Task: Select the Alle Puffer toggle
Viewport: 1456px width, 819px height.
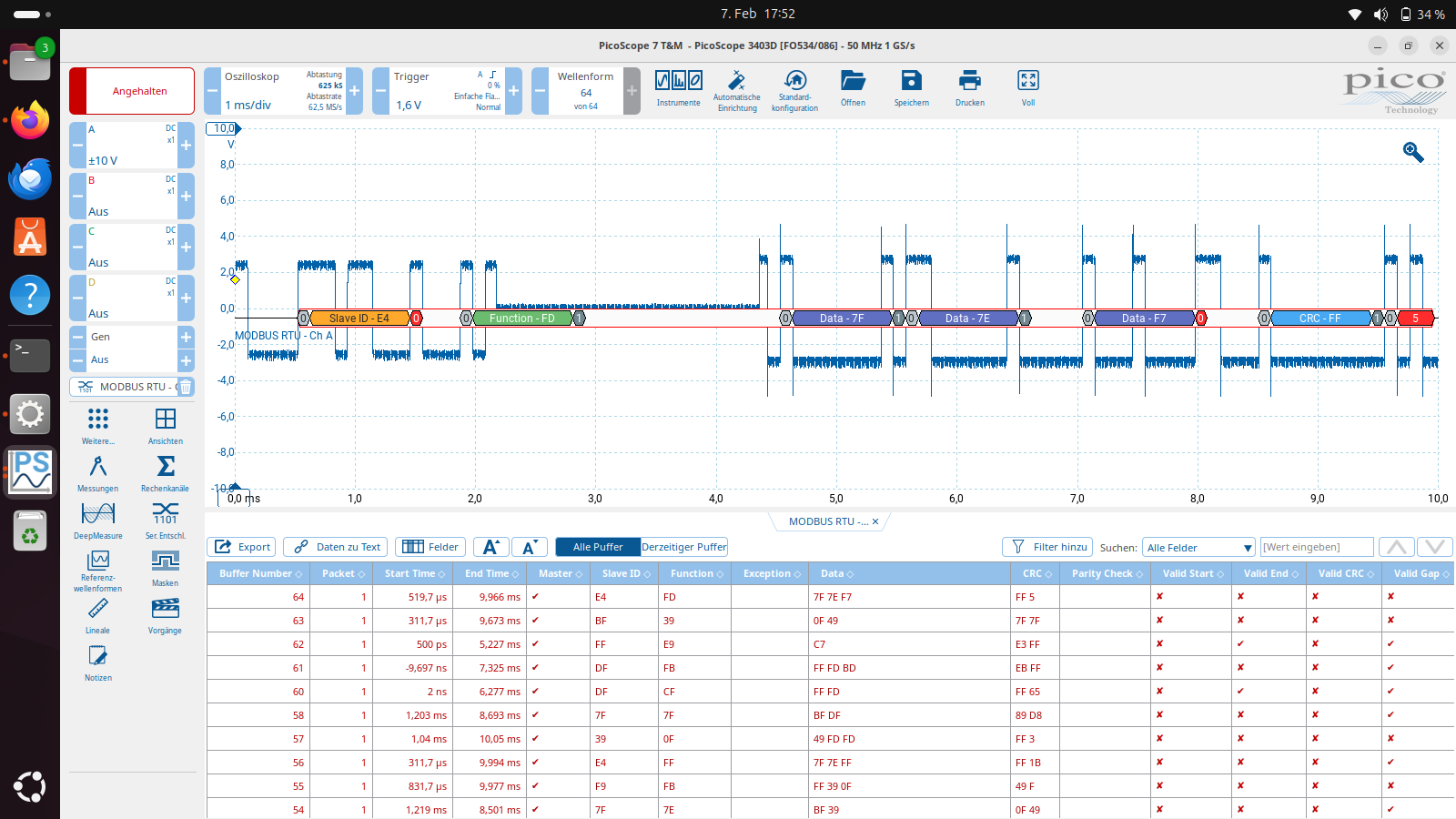Action: (598, 547)
